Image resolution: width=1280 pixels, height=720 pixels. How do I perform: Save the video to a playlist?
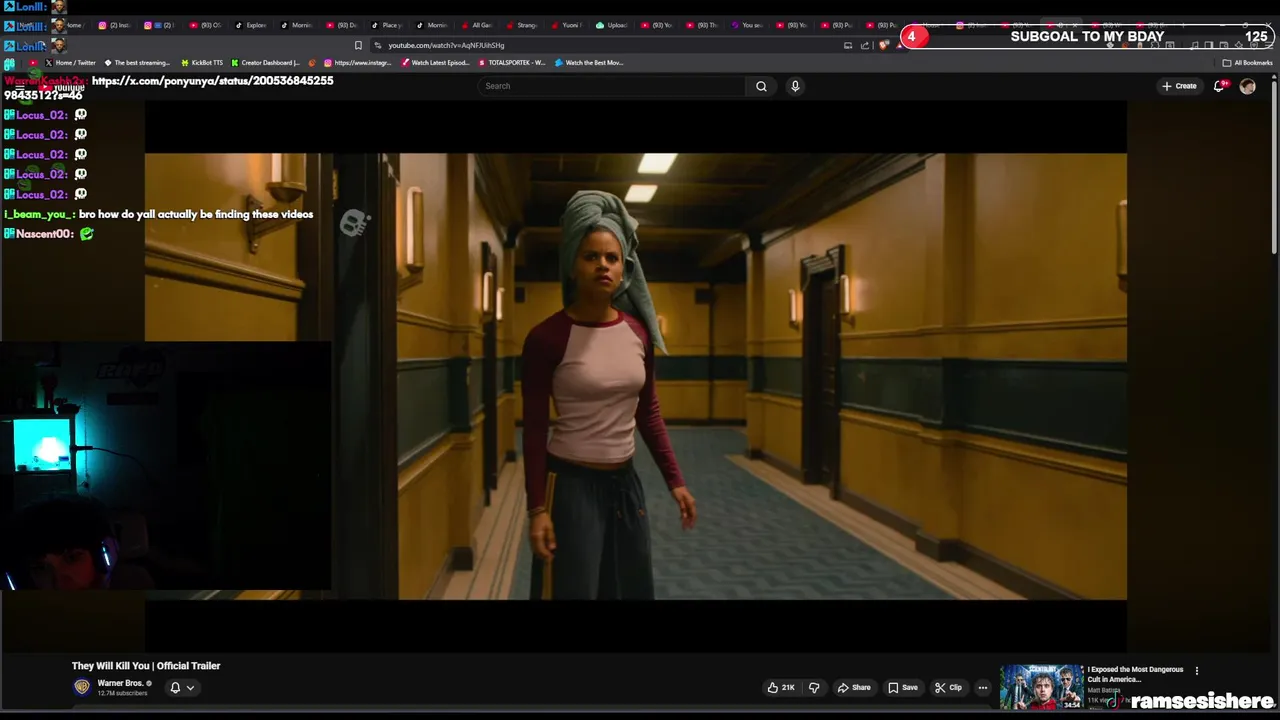(x=903, y=688)
